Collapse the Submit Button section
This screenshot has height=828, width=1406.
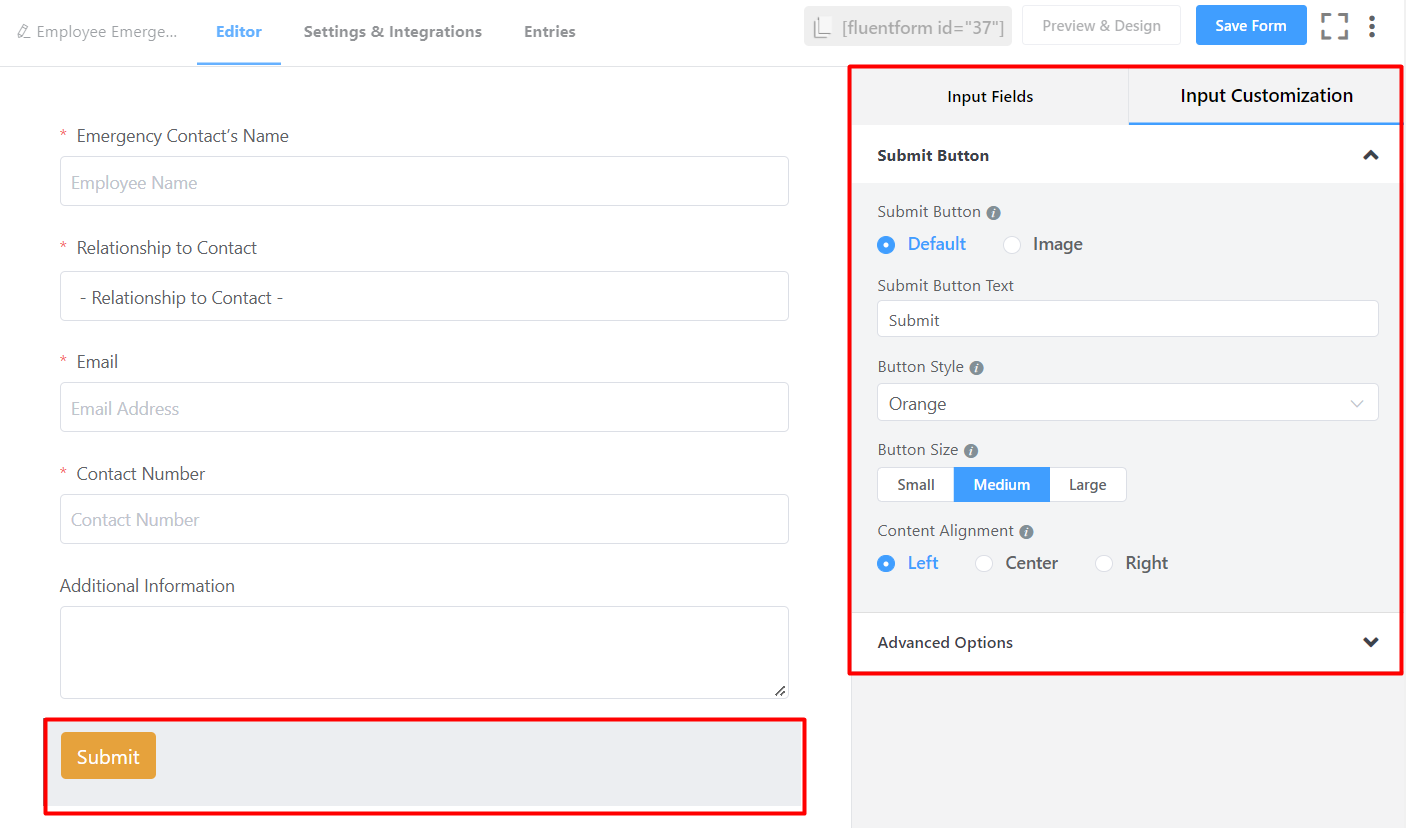tap(1370, 155)
